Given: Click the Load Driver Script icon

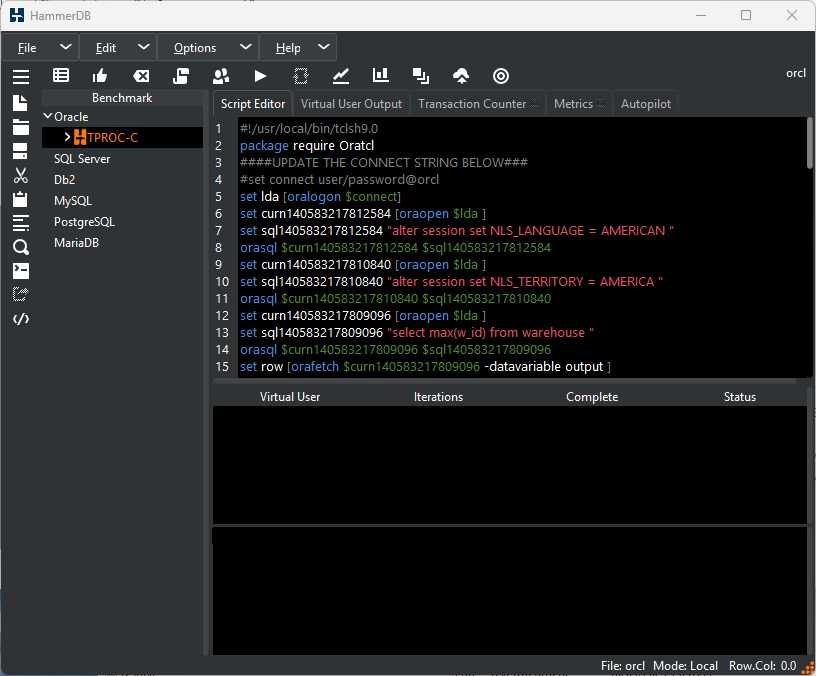Looking at the screenshot, I should [x=181, y=76].
